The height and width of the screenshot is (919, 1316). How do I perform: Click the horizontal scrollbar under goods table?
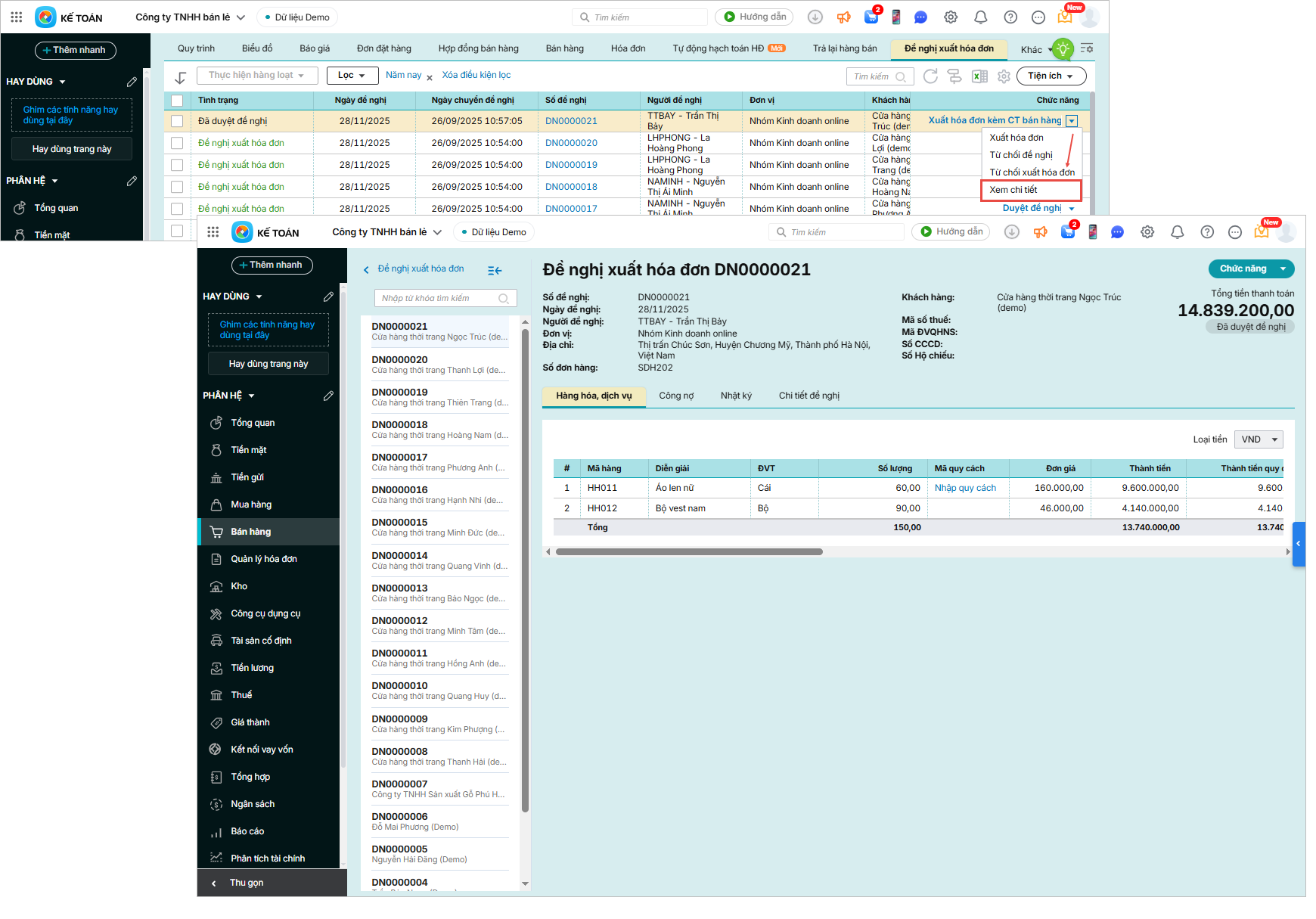[x=688, y=552]
